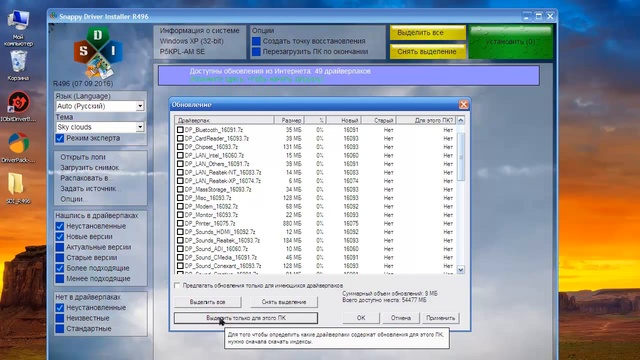Sort list by Размер column header
Viewport: 640px width, 360px height.
(289, 120)
